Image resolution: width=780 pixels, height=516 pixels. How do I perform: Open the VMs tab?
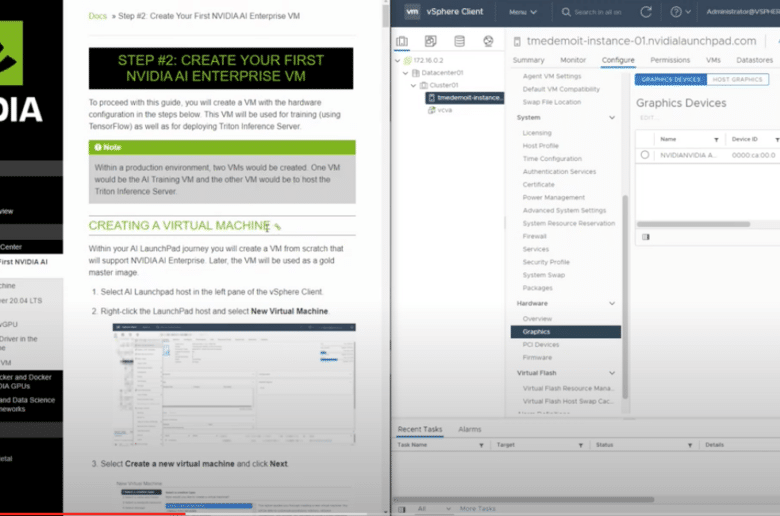tap(713, 60)
